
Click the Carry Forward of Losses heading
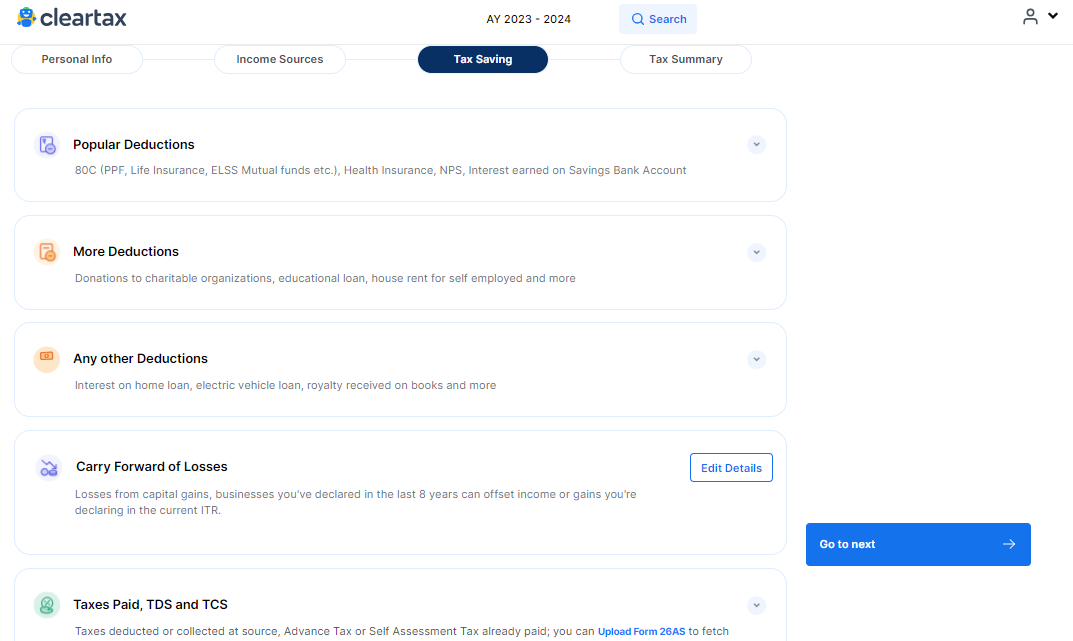pyautogui.click(x=152, y=467)
